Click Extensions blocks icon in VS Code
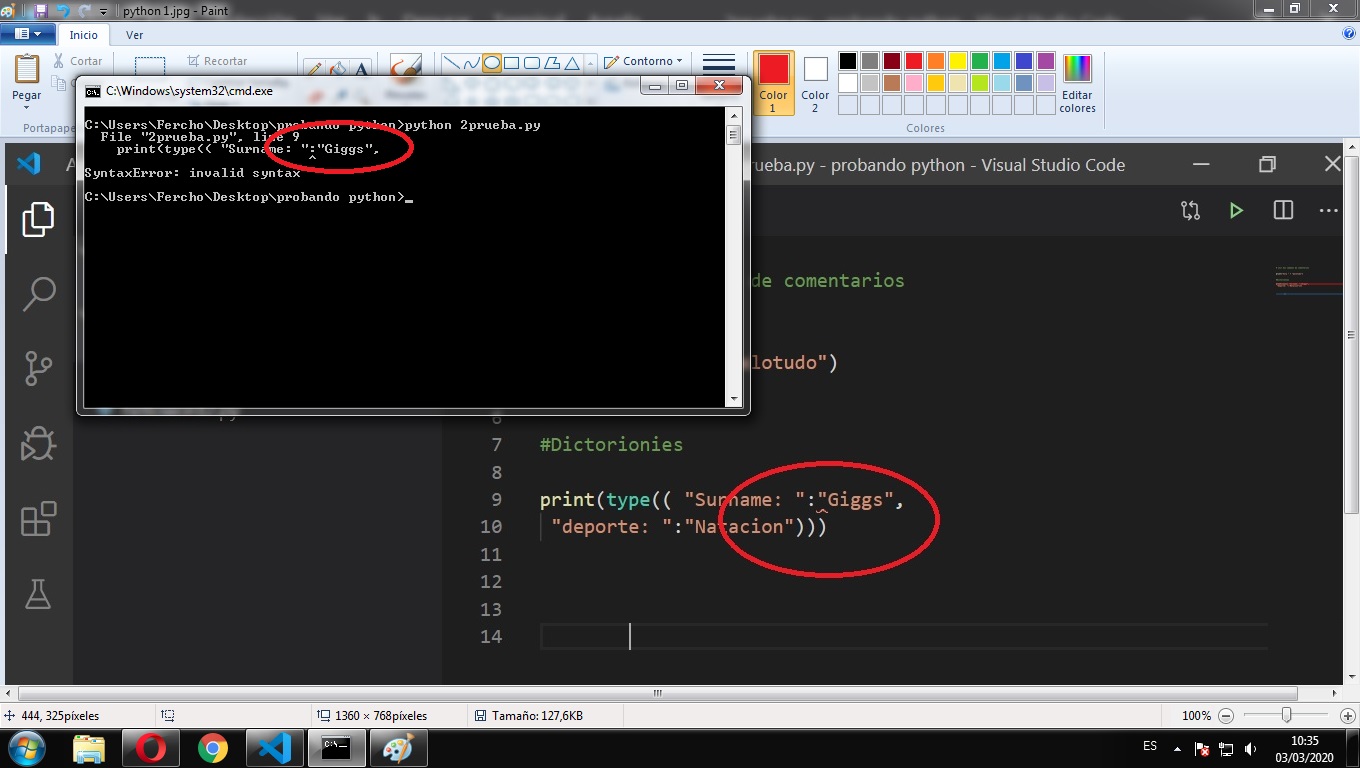 point(38,520)
